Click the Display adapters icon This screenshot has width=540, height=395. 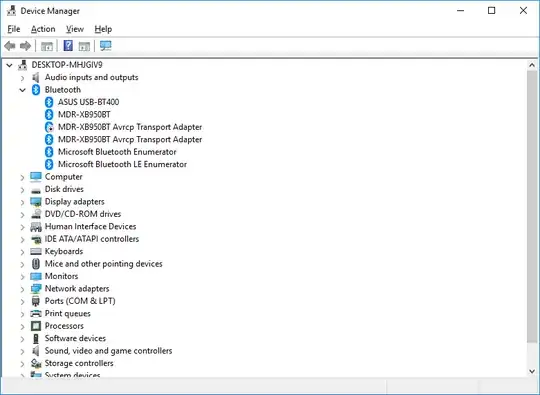36,202
